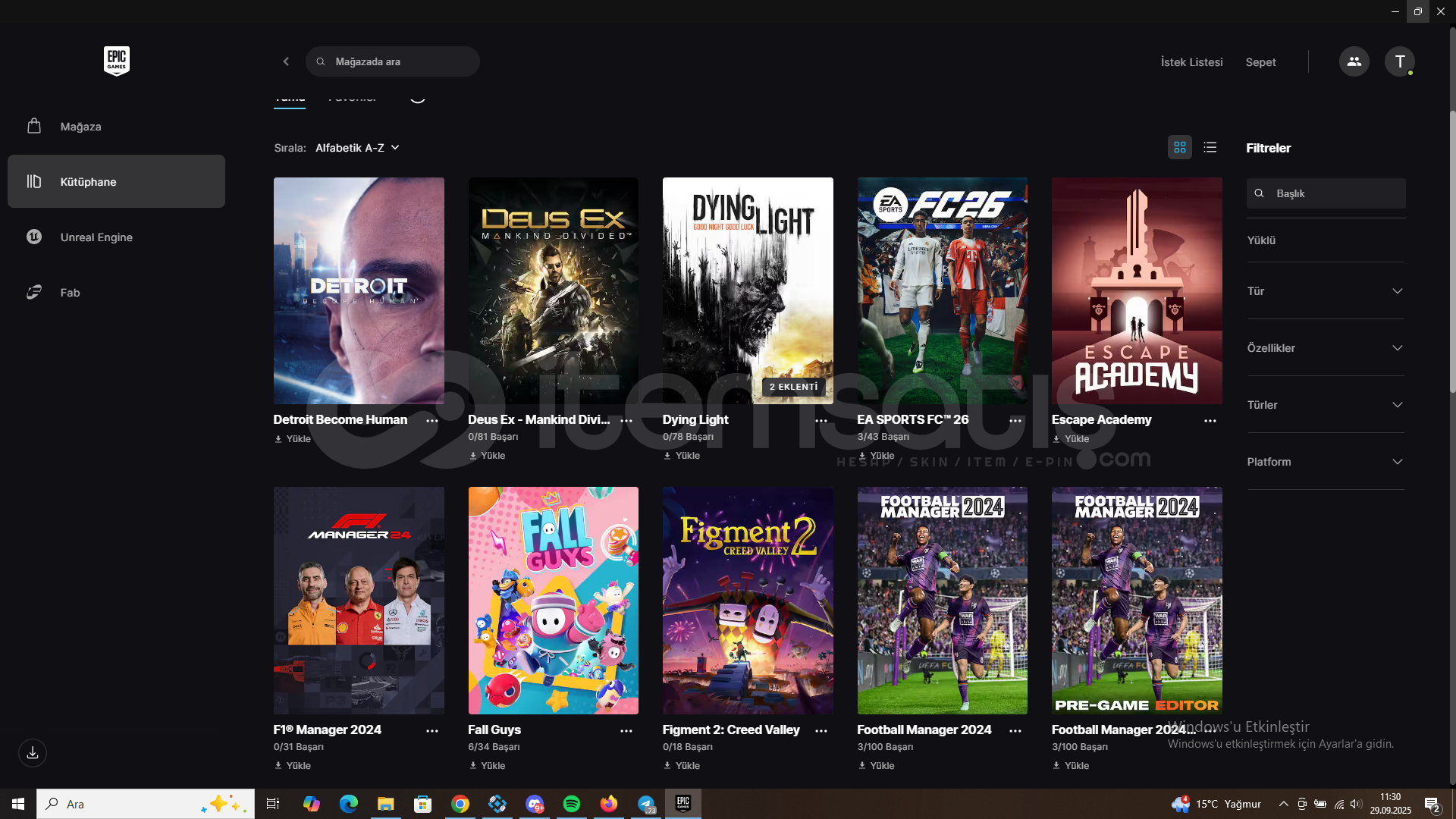
Task: Open the Spotify taskbar icon
Action: [572, 804]
